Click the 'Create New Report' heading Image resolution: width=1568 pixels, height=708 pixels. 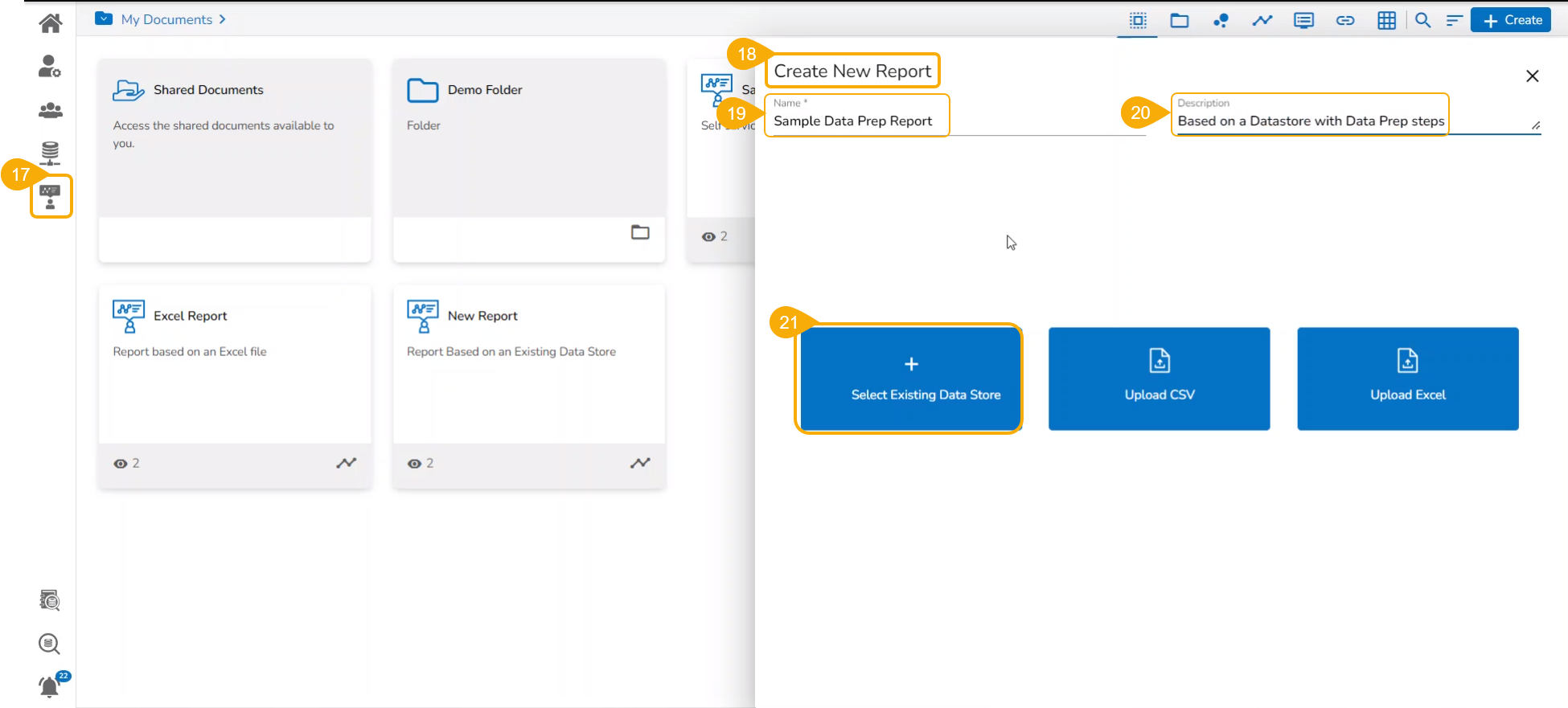pos(852,71)
